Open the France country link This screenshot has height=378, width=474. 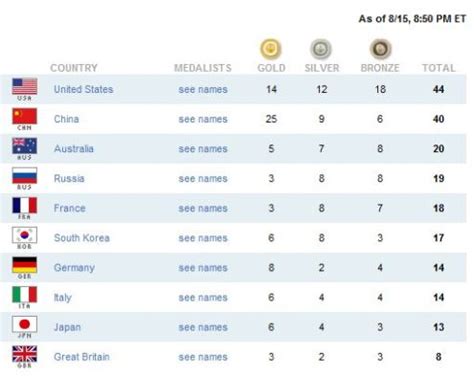[x=70, y=208]
